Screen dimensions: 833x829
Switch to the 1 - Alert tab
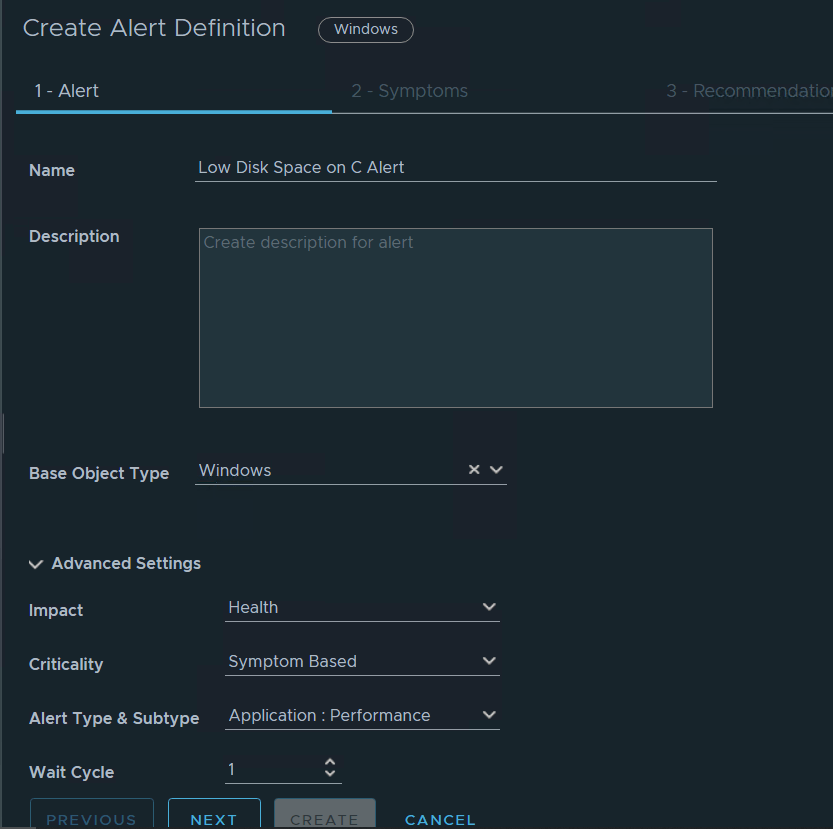point(67,91)
